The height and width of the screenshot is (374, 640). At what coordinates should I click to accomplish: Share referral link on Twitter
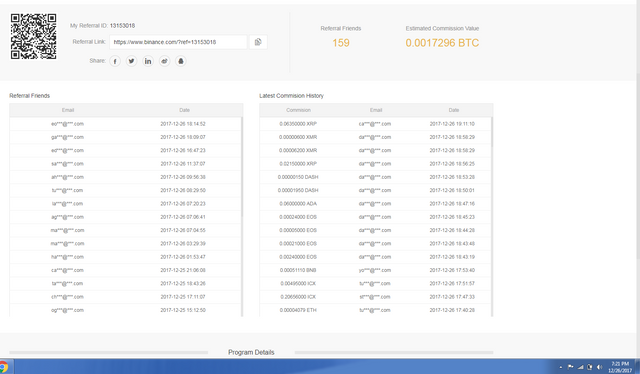131,61
